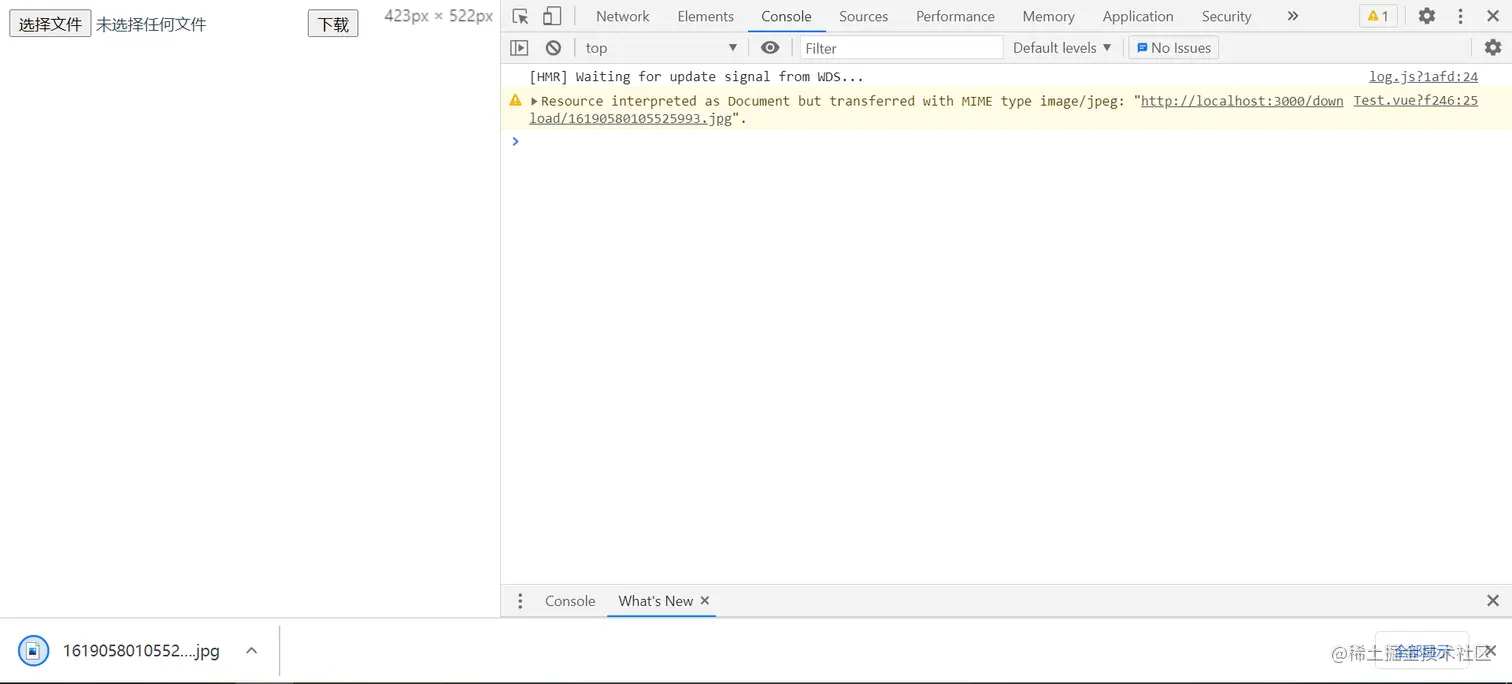The image size is (1512, 684).
Task: Focus the console Filter field
Action: [901, 48]
